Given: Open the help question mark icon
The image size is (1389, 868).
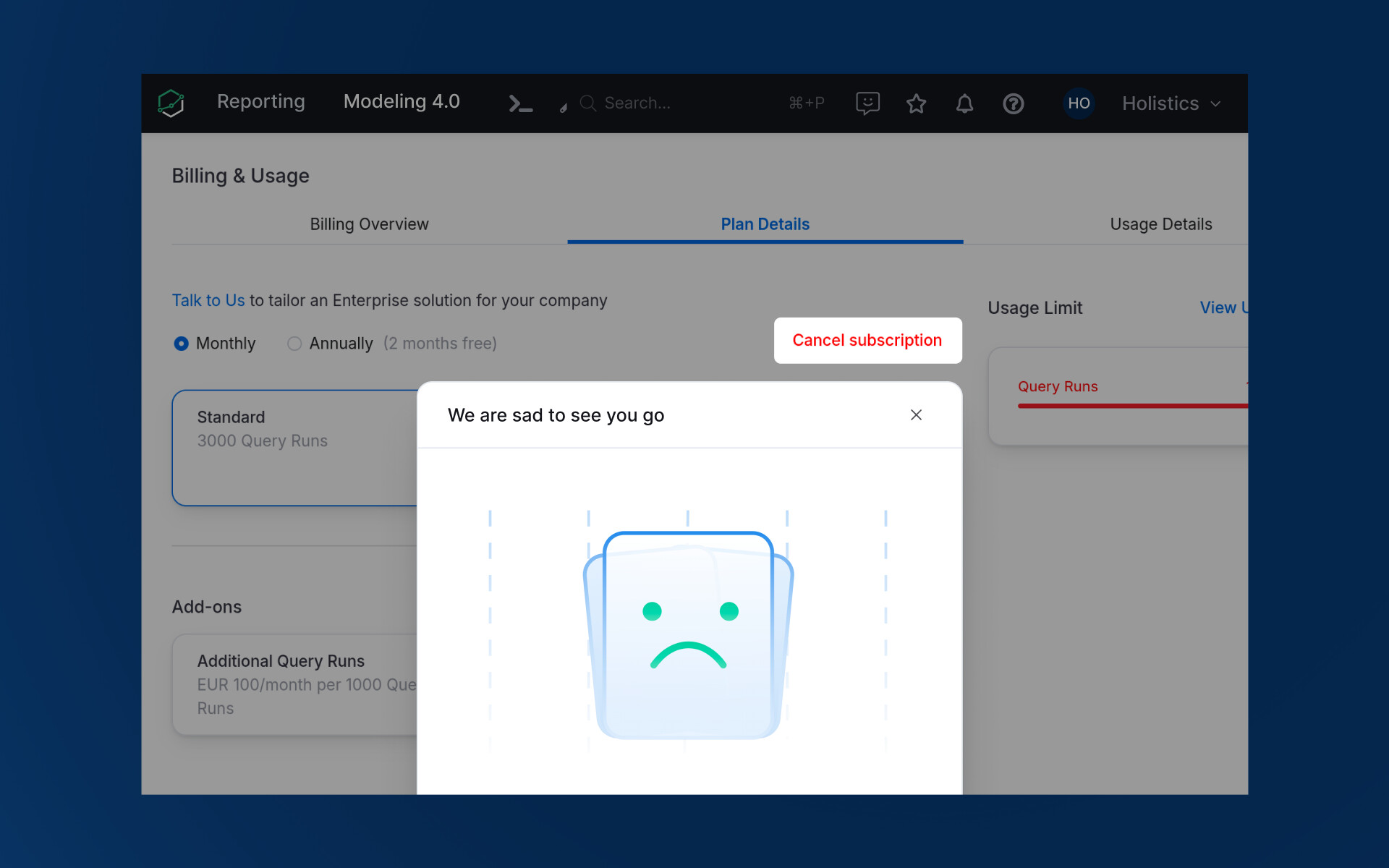Looking at the screenshot, I should point(1013,103).
